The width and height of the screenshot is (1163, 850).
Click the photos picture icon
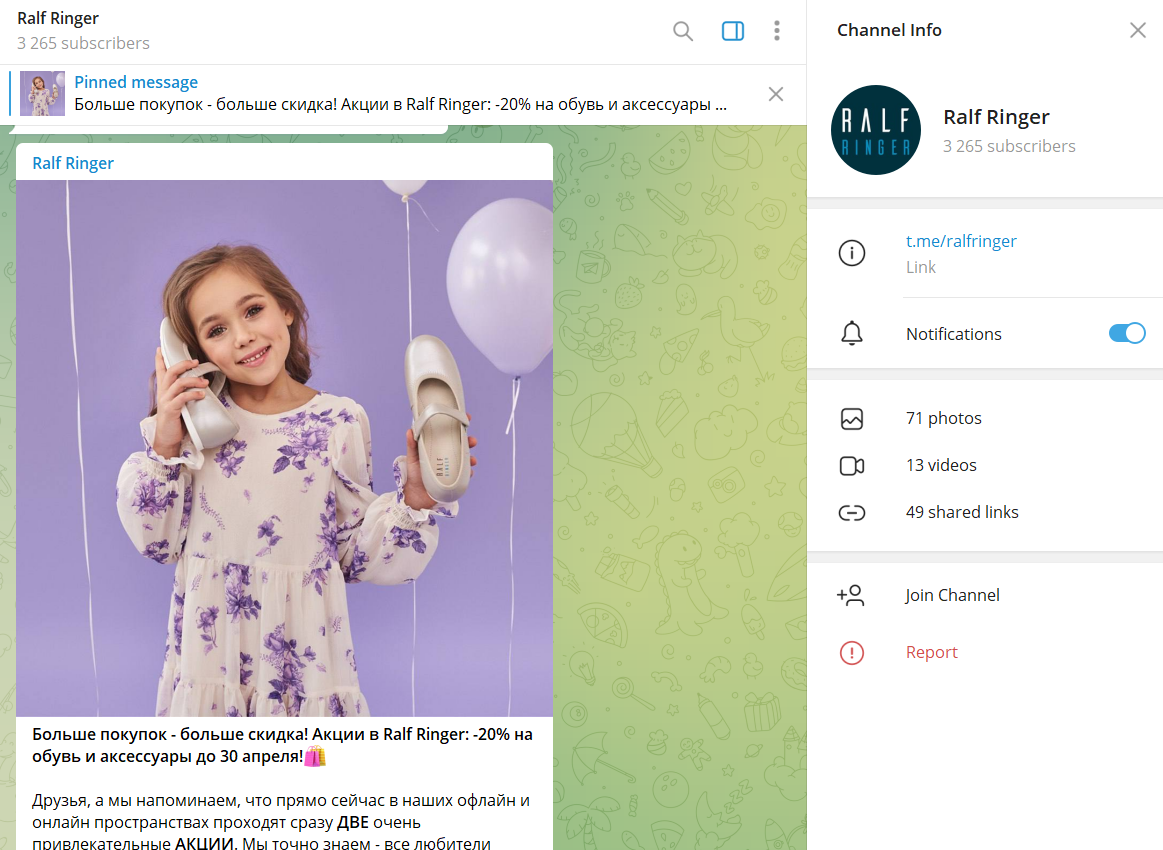point(851,419)
